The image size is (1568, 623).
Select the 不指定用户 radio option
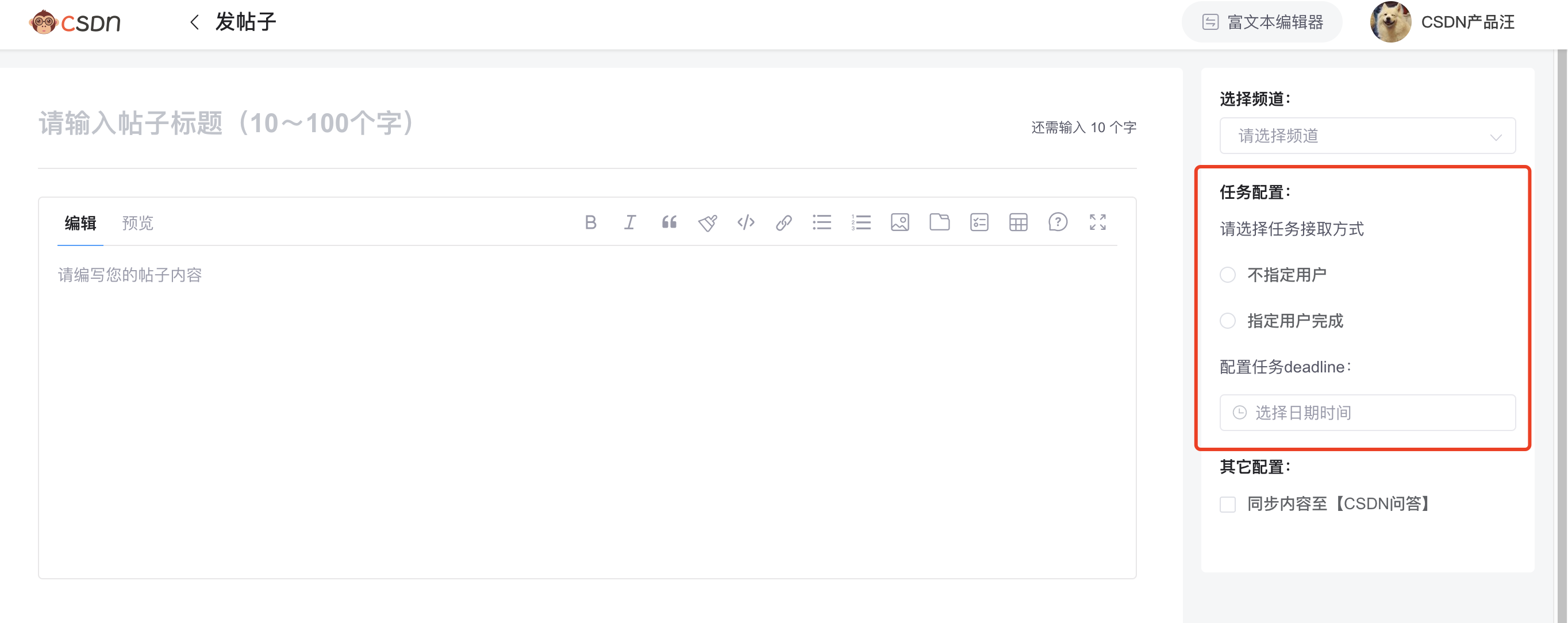1228,275
